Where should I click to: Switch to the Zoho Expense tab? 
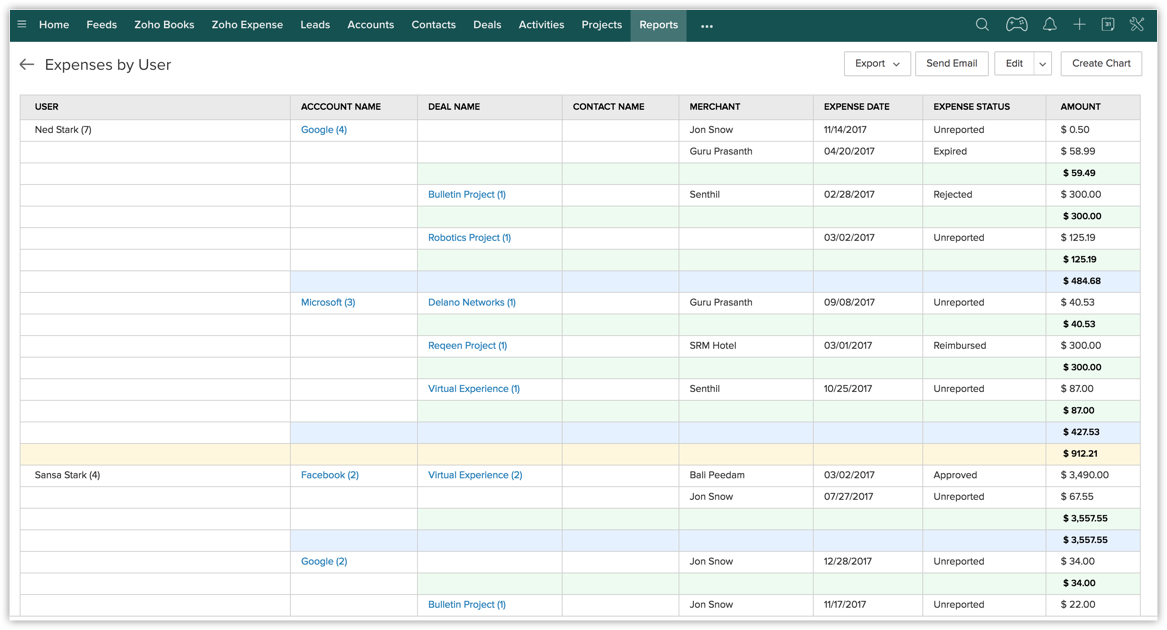coord(247,25)
